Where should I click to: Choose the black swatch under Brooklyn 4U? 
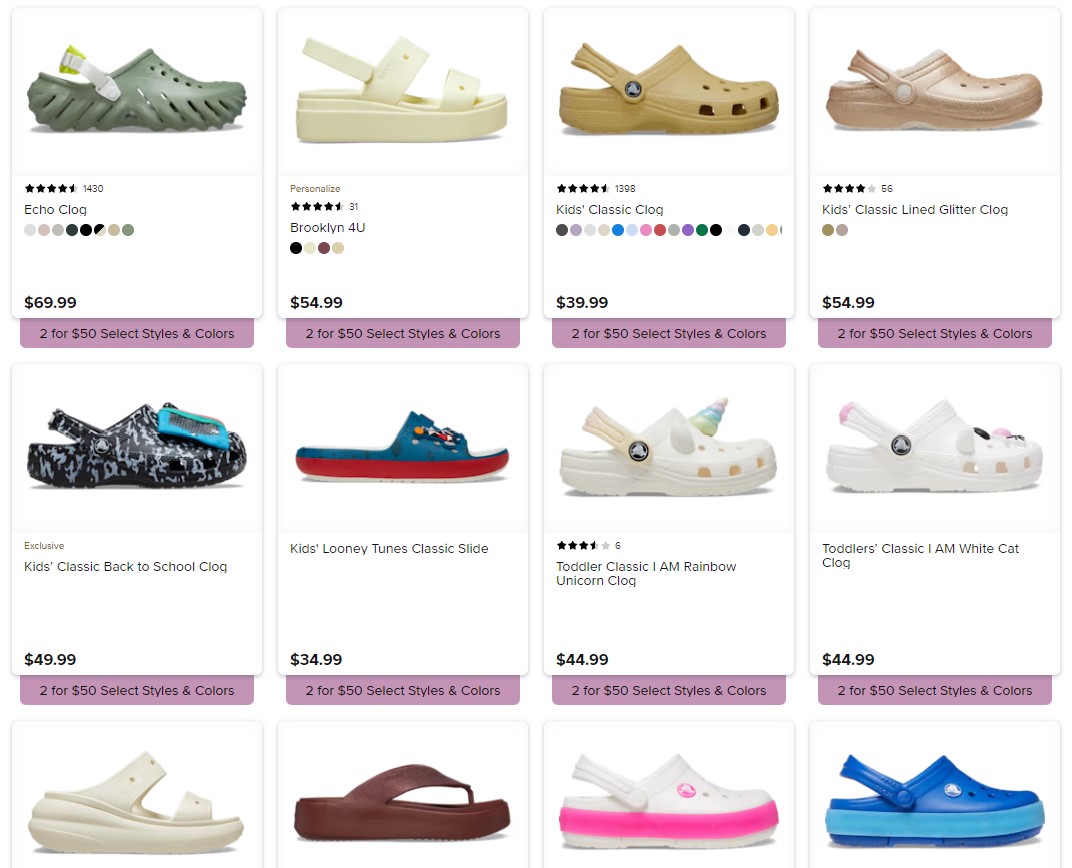tap(296, 248)
